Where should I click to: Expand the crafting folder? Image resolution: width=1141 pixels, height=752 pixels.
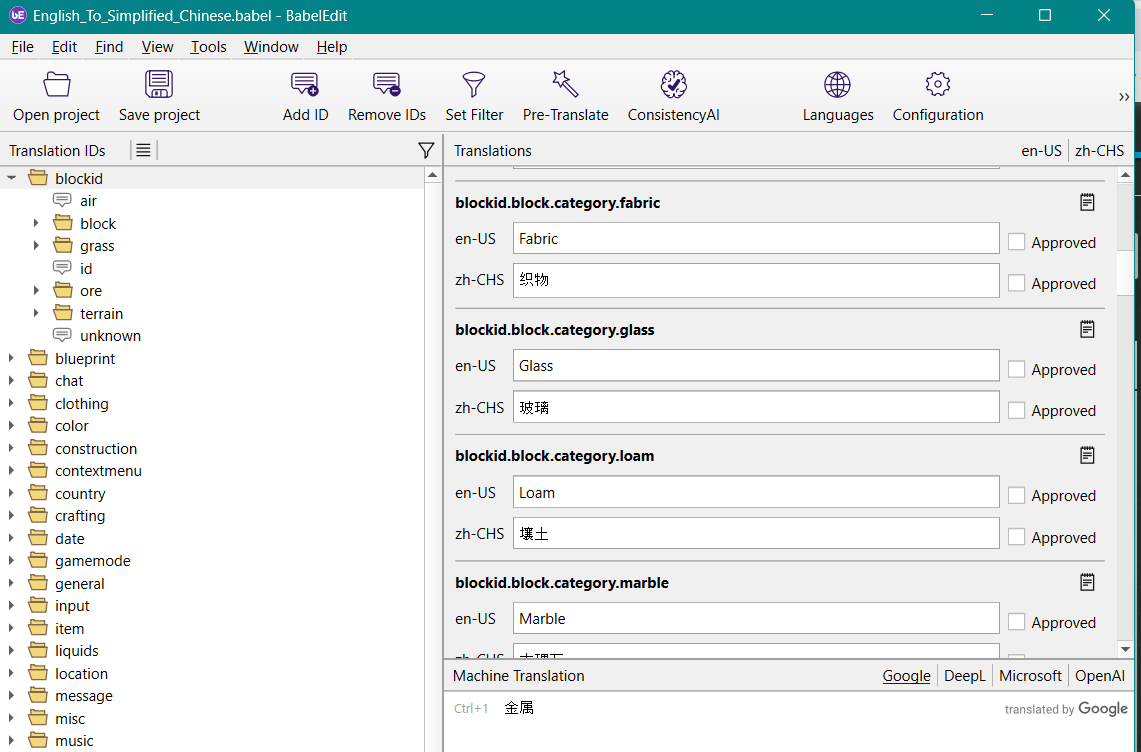point(12,516)
